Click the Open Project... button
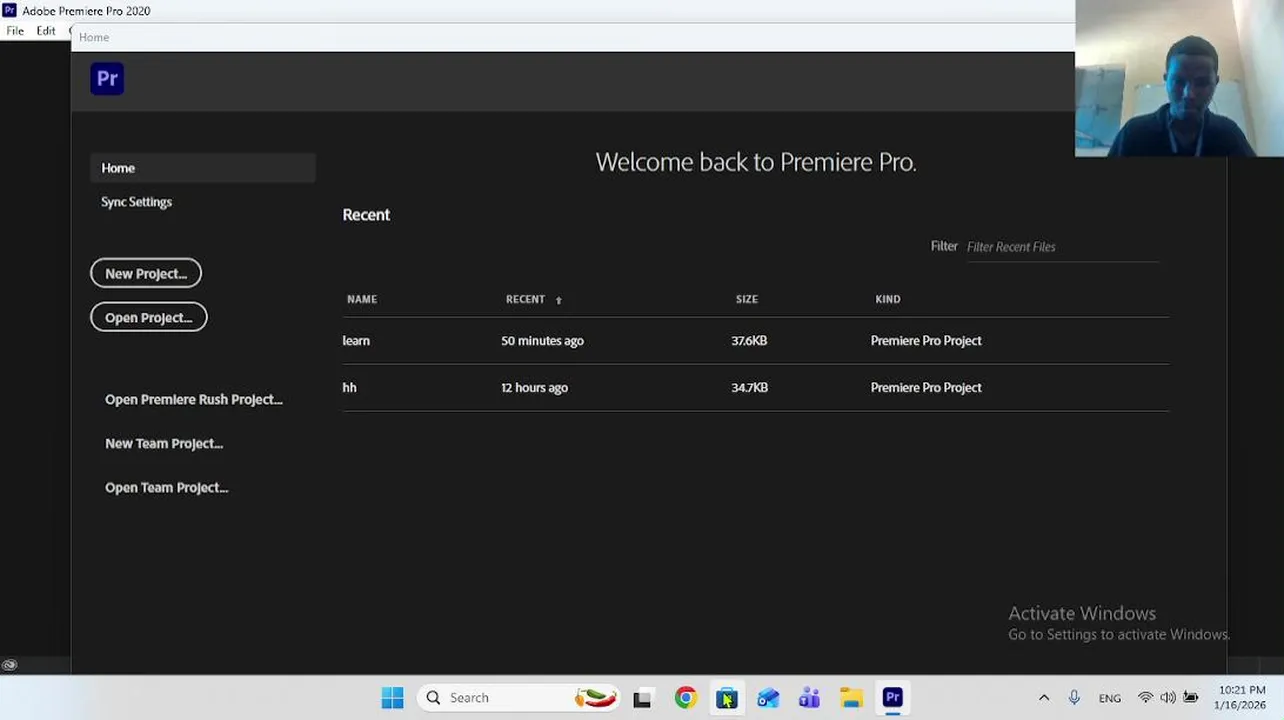This screenshot has width=1284, height=720. [x=149, y=317]
